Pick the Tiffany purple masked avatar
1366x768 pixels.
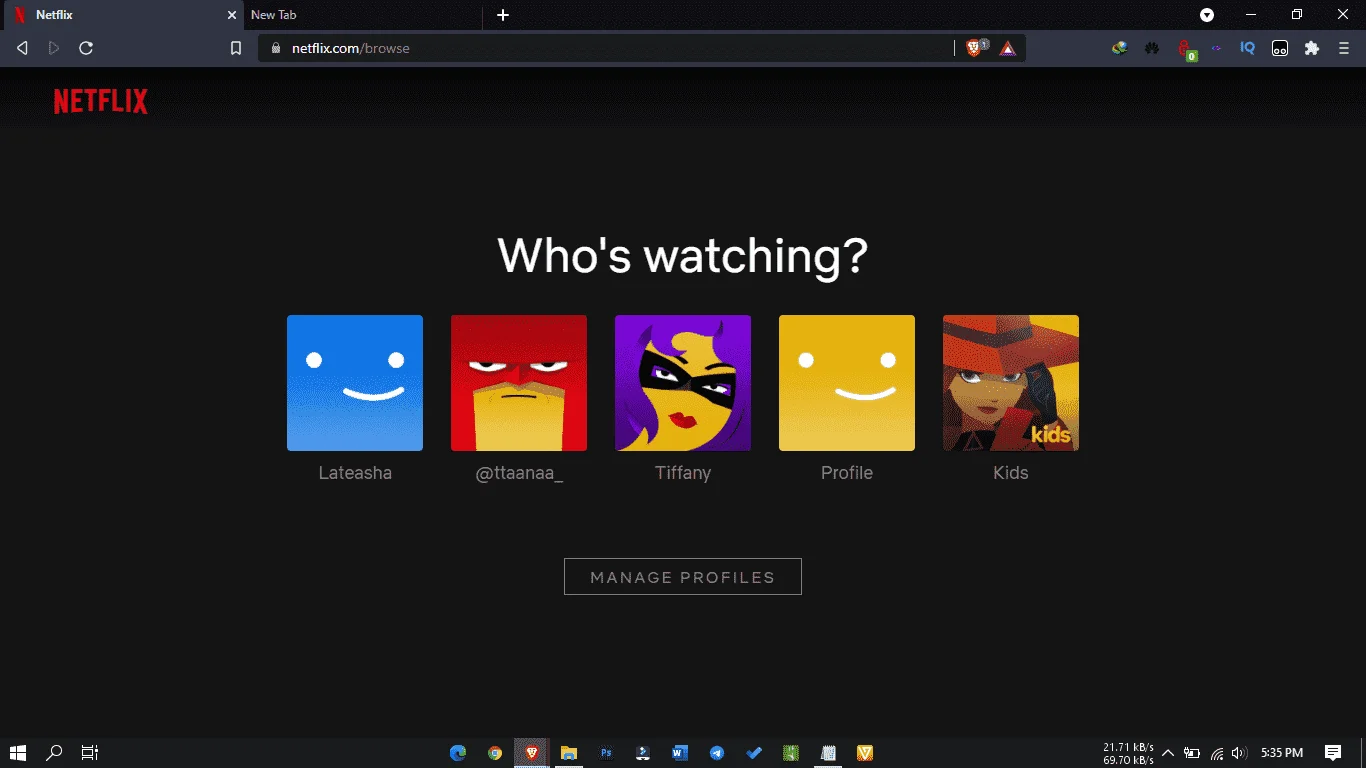coord(683,383)
